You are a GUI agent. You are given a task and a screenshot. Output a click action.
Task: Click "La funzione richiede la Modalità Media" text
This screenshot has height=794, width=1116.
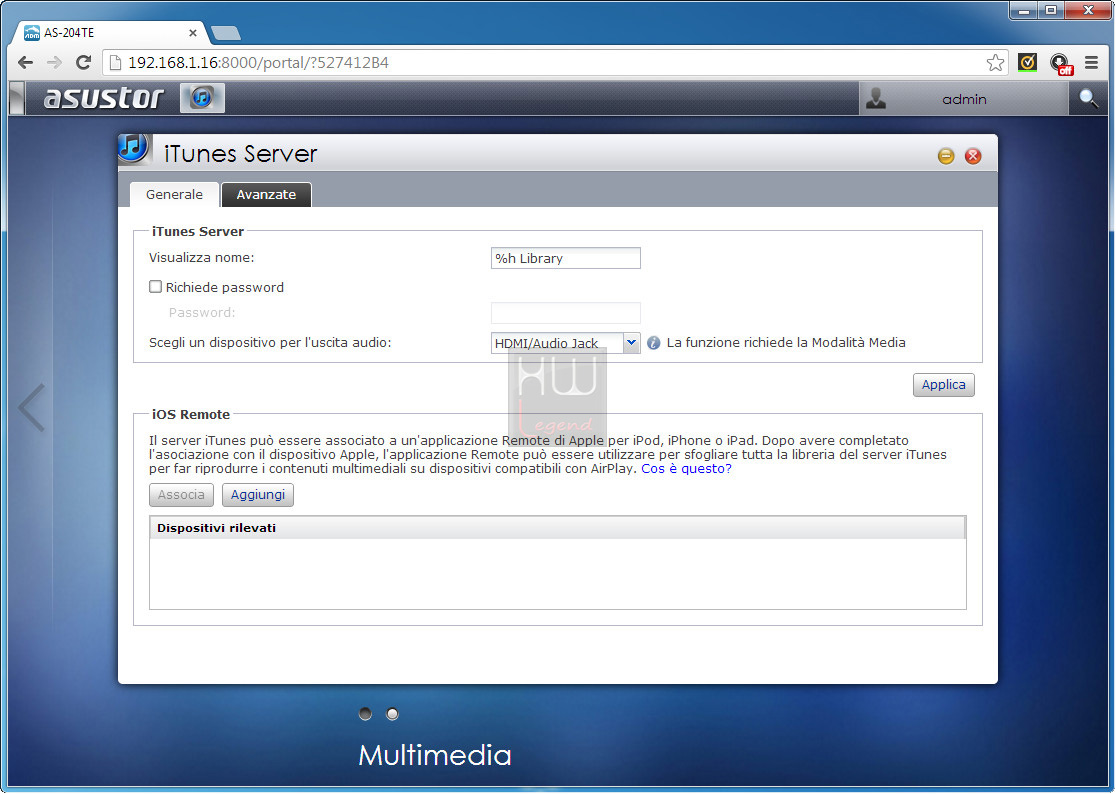(x=786, y=343)
